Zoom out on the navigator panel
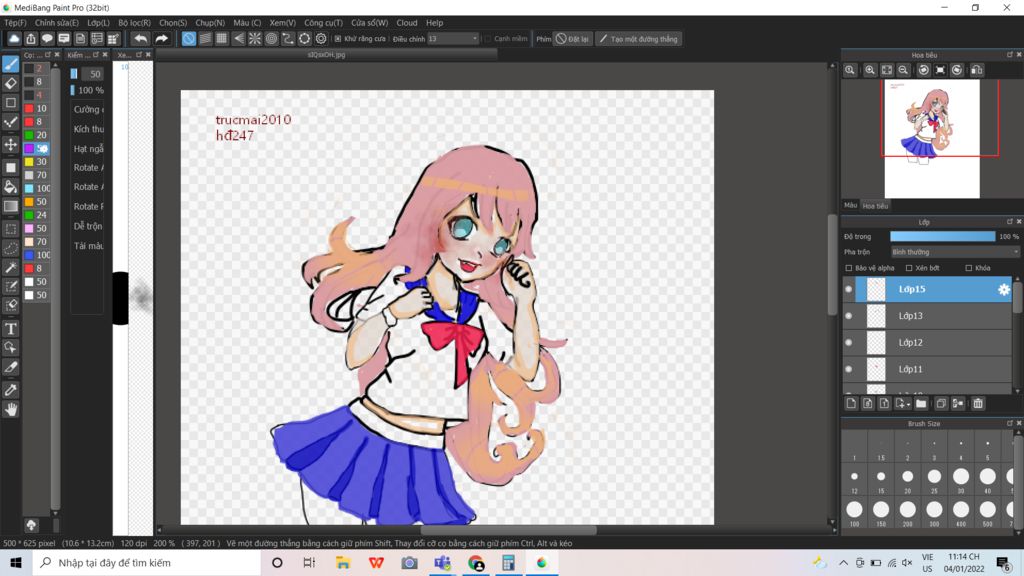 (x=903, y=70)
